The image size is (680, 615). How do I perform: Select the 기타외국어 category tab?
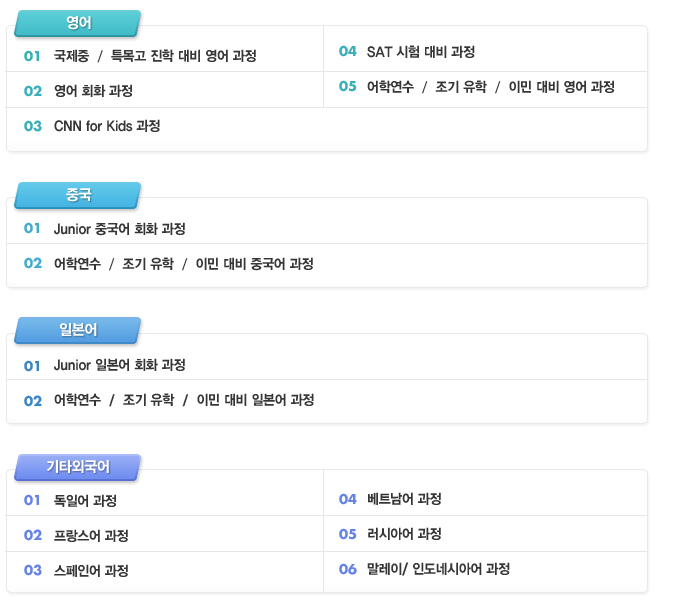point(78,467)
